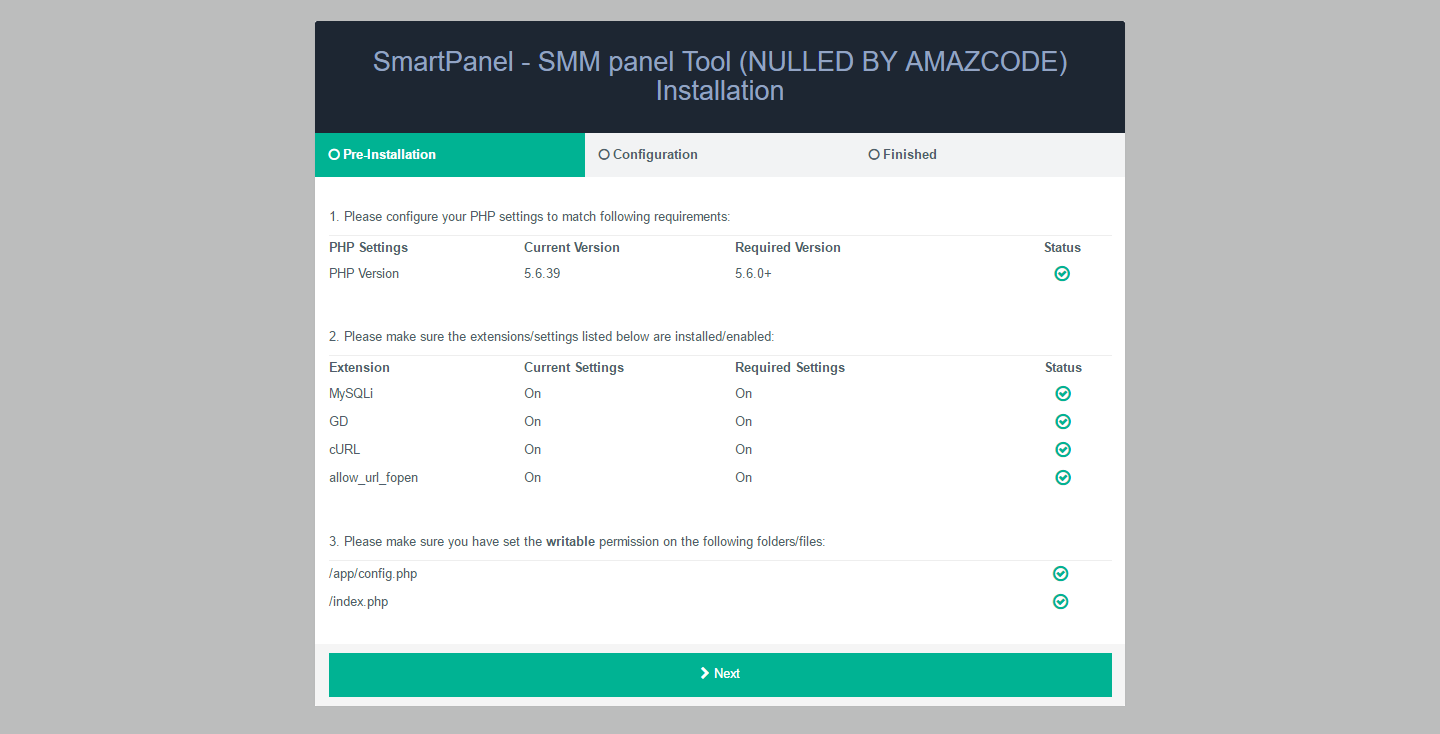Click step 1 PHP settings instruction text
The width and height of the screenshot is (1440, 734).
point(530,216)
